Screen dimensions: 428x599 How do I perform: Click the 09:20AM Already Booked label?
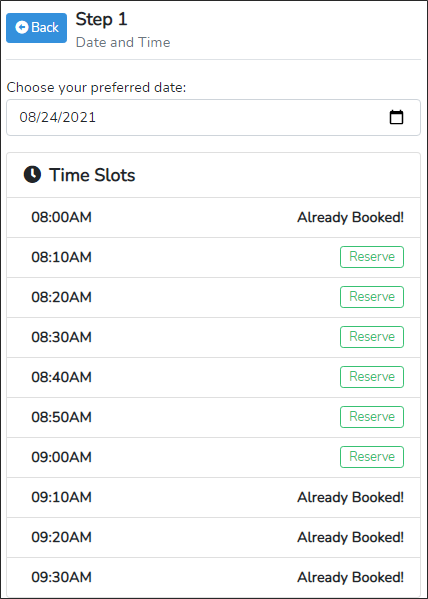click(350, 537)
